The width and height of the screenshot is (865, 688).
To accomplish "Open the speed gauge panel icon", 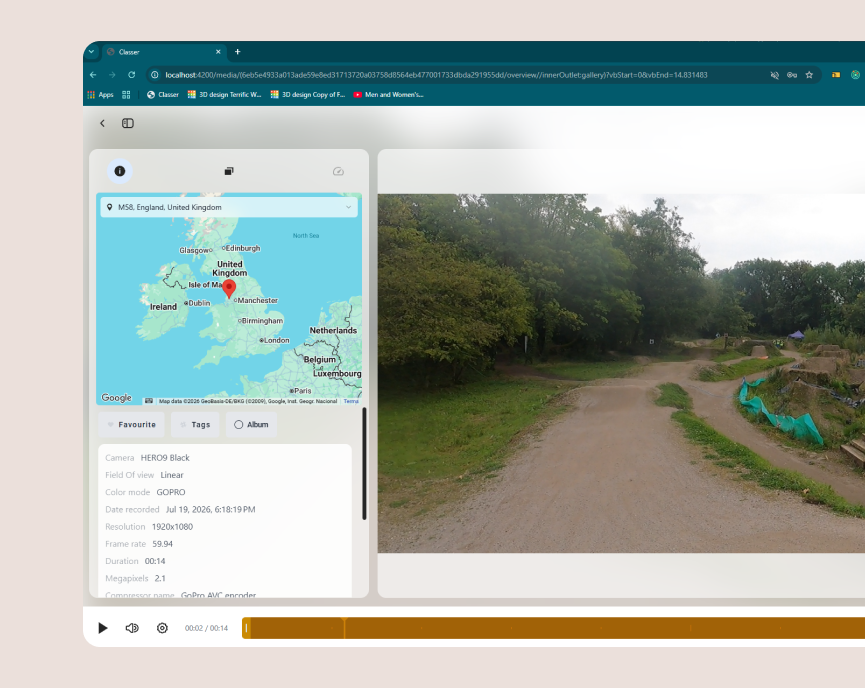I will point(338,172).
